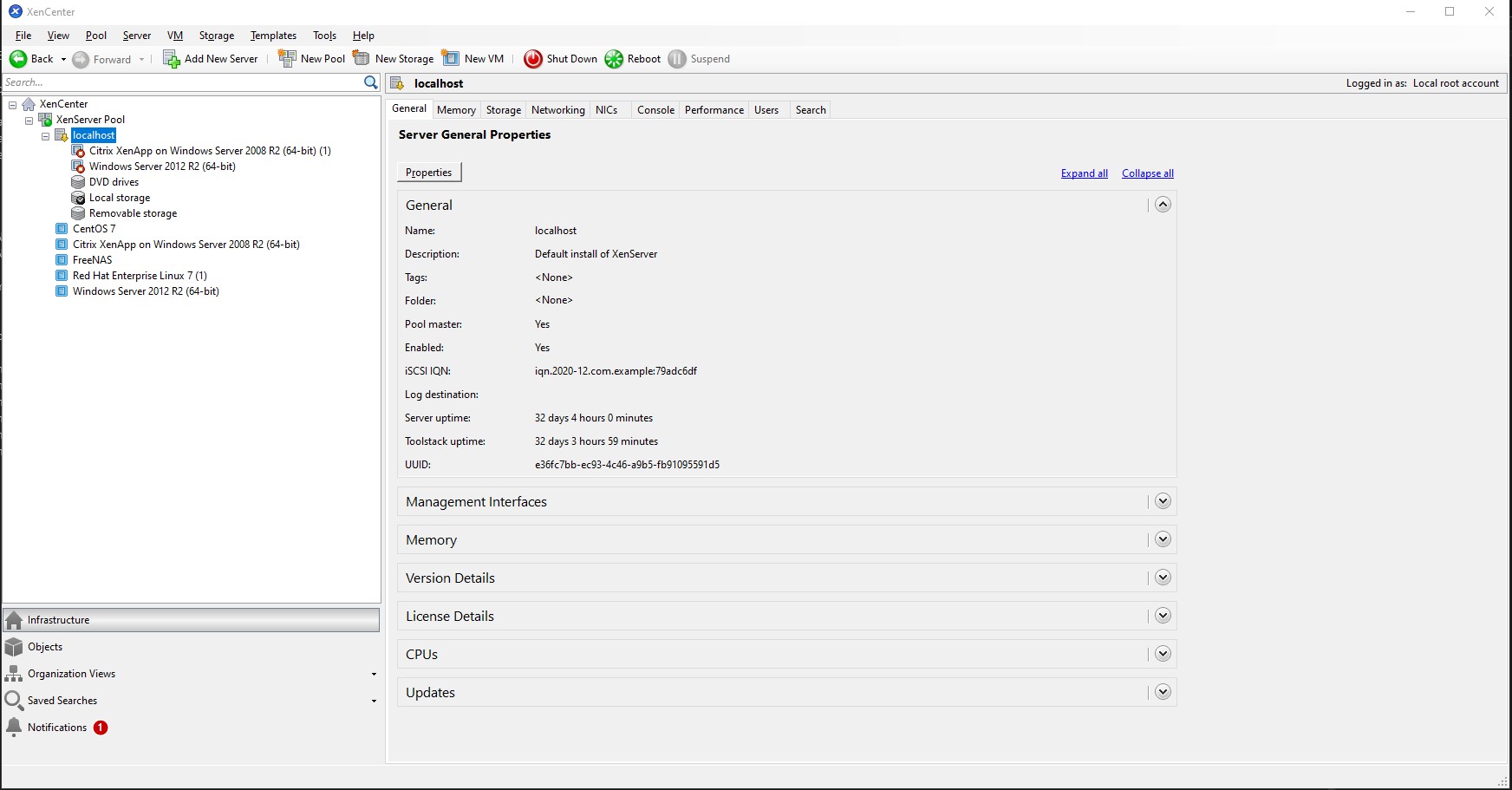Click the grey Forward arrow icon

pos(81,59)
